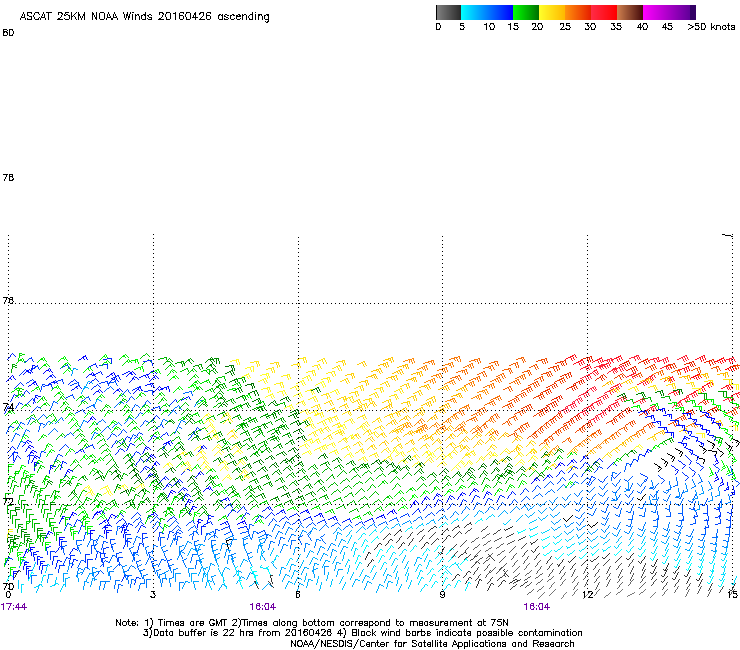
Task: Click the '10' legend label
Action: [x=489, y=27]
